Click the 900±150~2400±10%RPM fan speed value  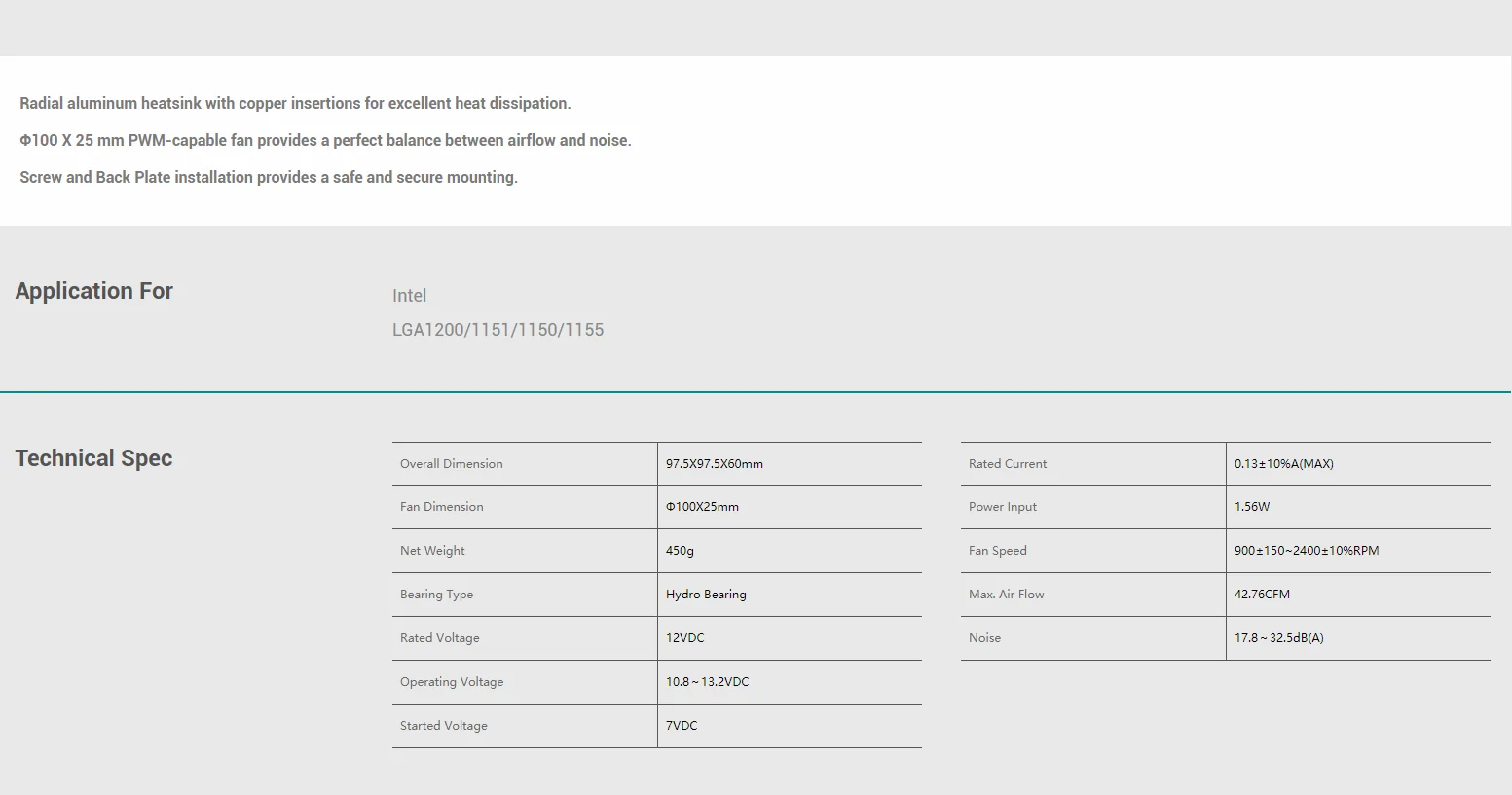pyautogui.click(x=1307, y=551)
